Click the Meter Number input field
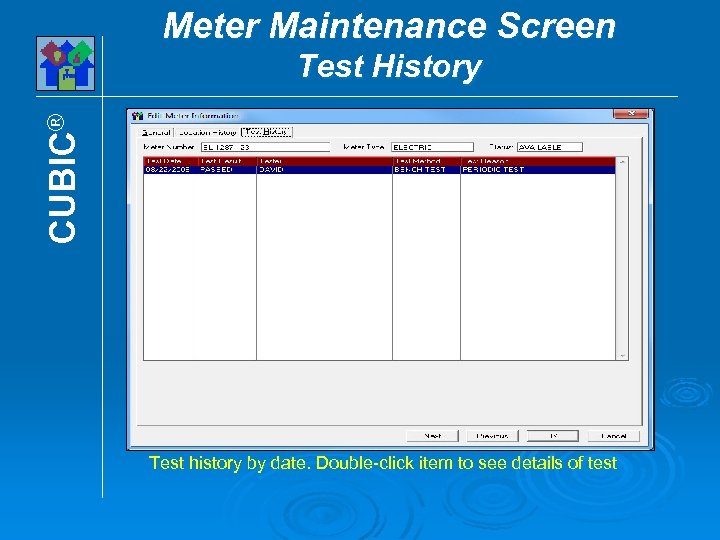720x540 pixels. 265,147
